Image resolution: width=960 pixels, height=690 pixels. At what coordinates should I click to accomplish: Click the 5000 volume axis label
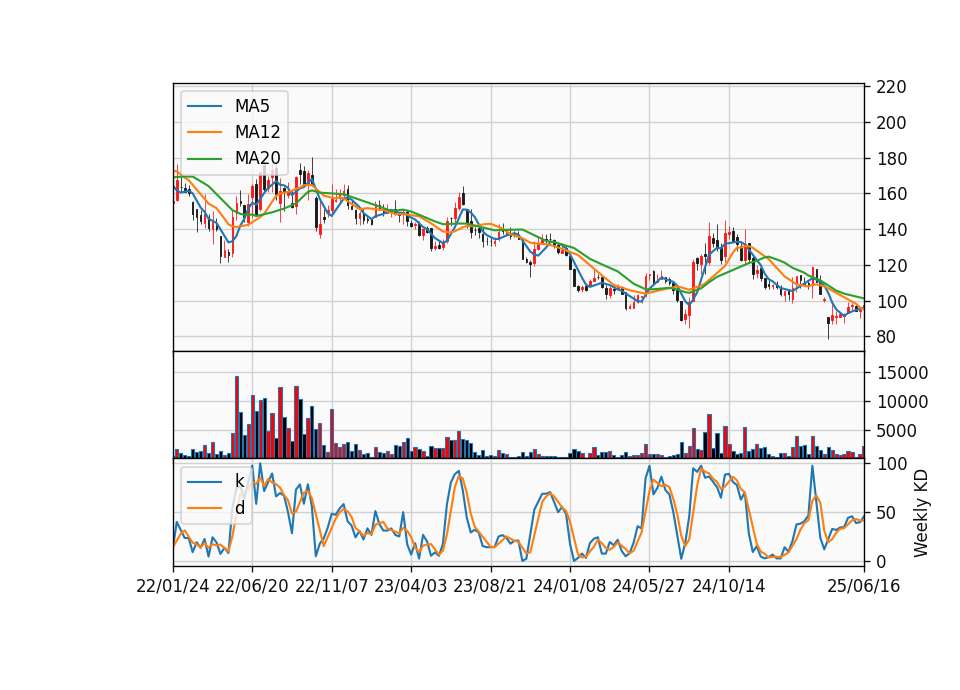(x=897, y=430)
